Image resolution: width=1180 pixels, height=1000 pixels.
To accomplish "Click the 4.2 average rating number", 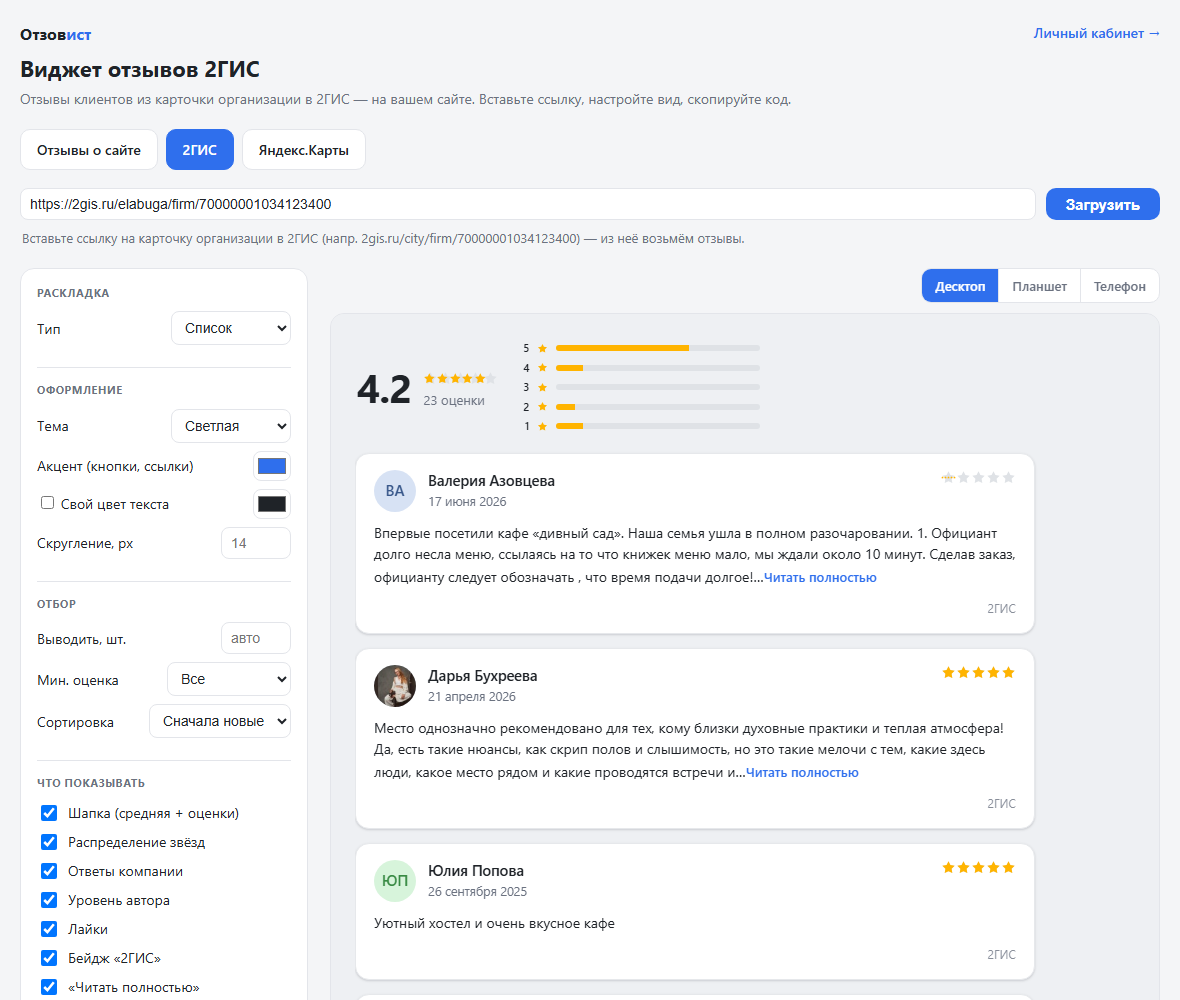I will (384, 389).
